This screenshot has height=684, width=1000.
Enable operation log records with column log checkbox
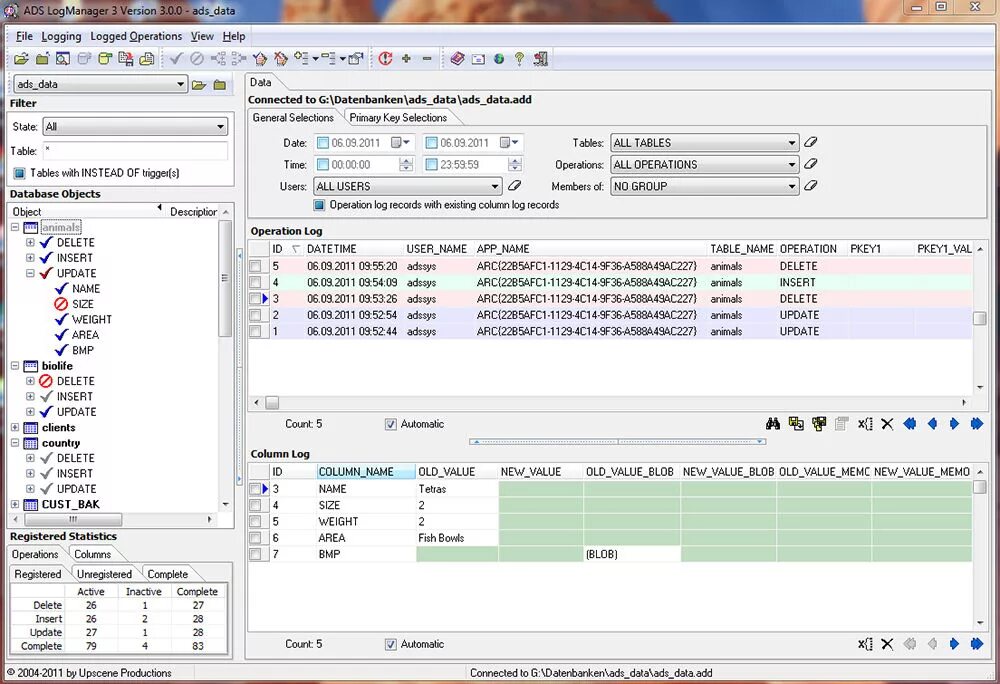[x=320, y=205]
